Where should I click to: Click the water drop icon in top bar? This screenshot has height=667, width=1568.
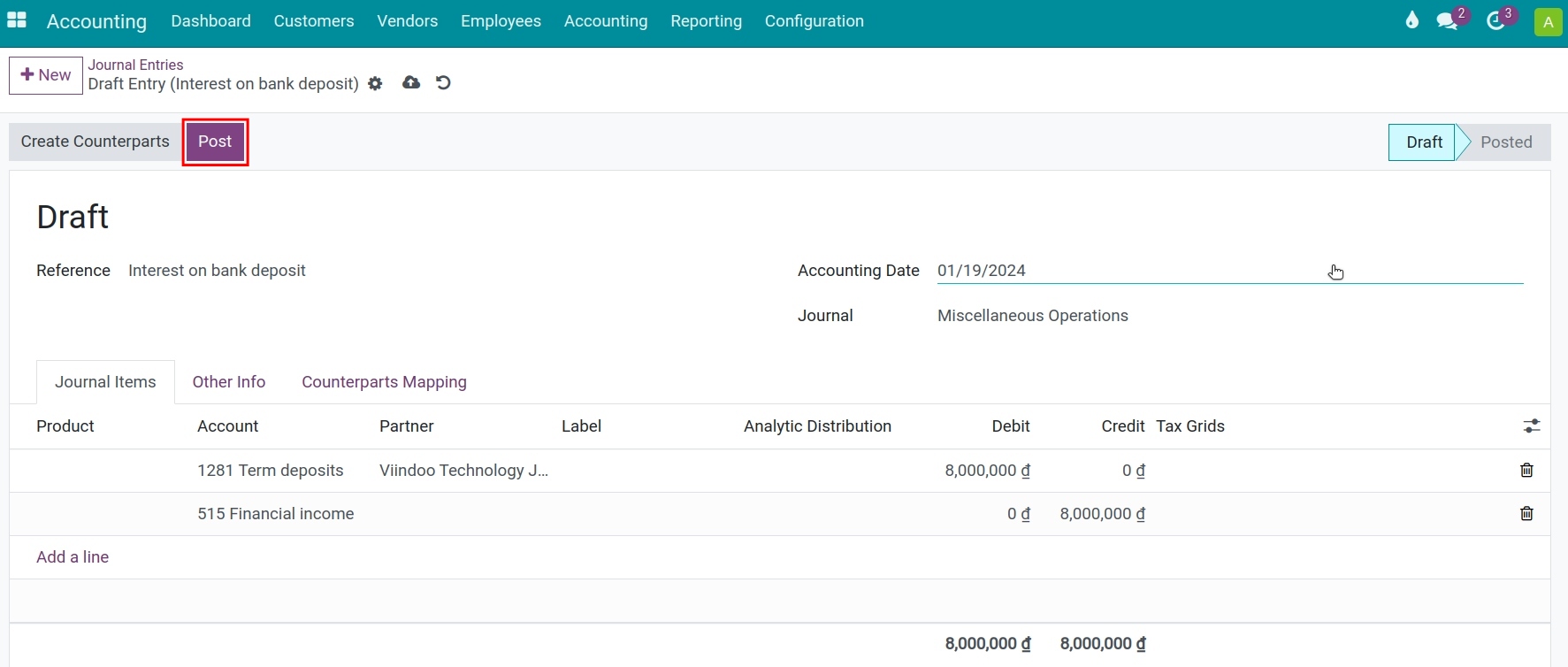point(1411,20)
